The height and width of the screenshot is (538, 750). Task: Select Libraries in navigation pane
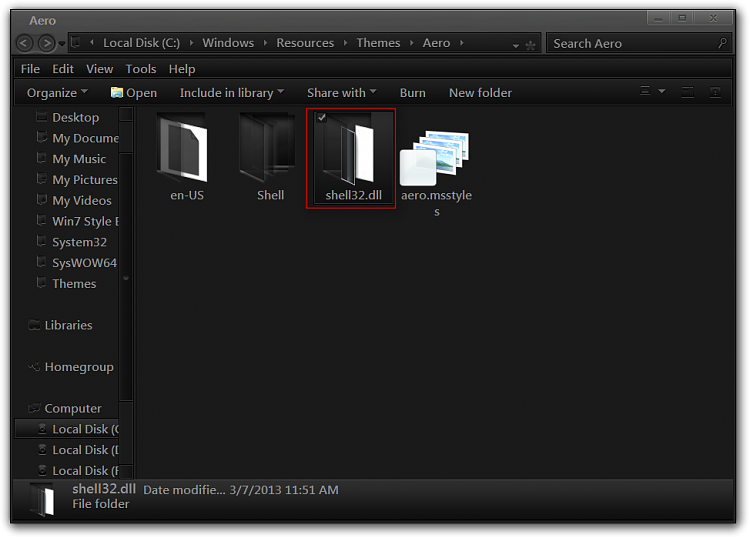tap(68, 326)
